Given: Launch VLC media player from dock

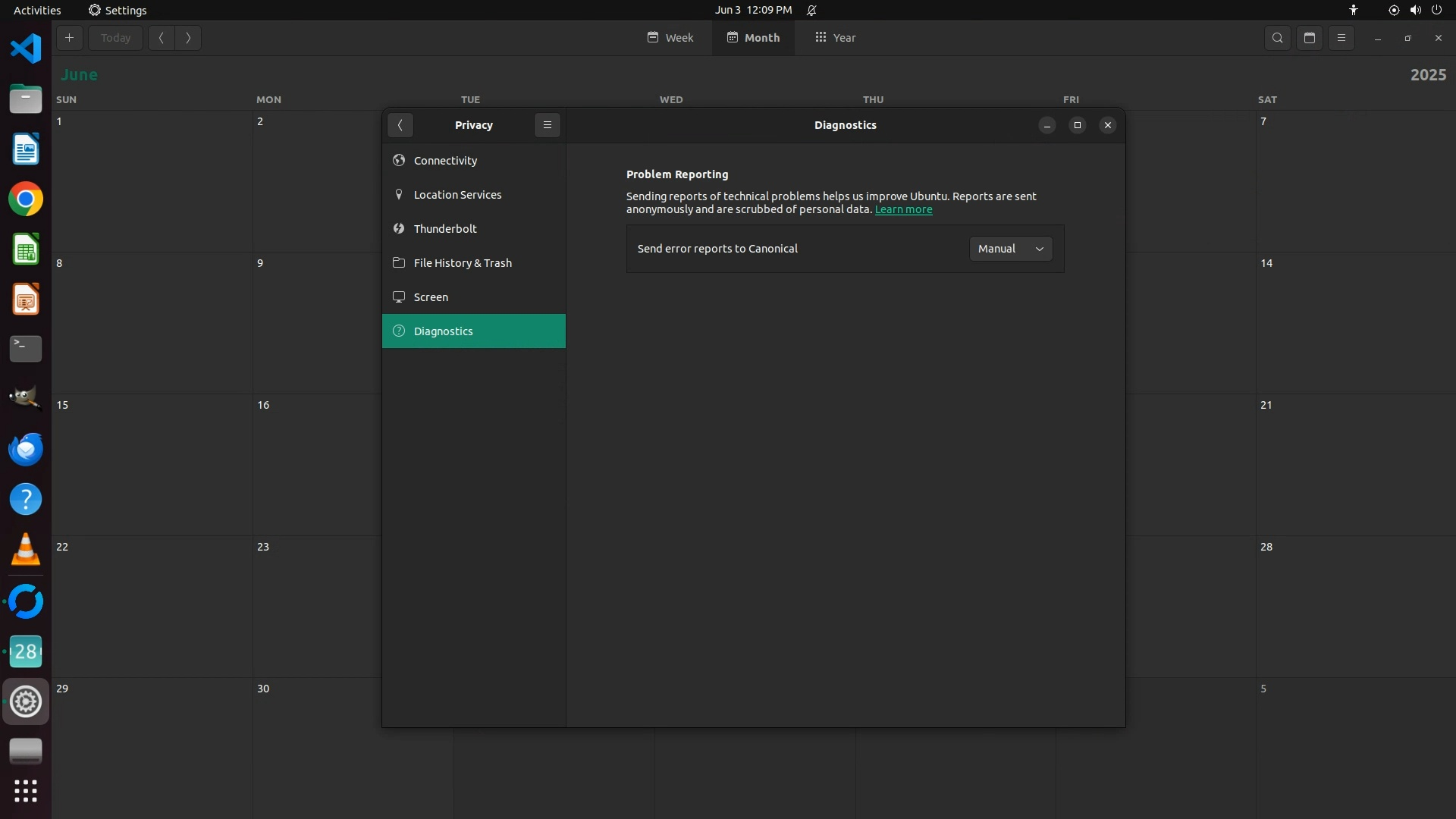Looking at the screenshot, I should [26, 550].
